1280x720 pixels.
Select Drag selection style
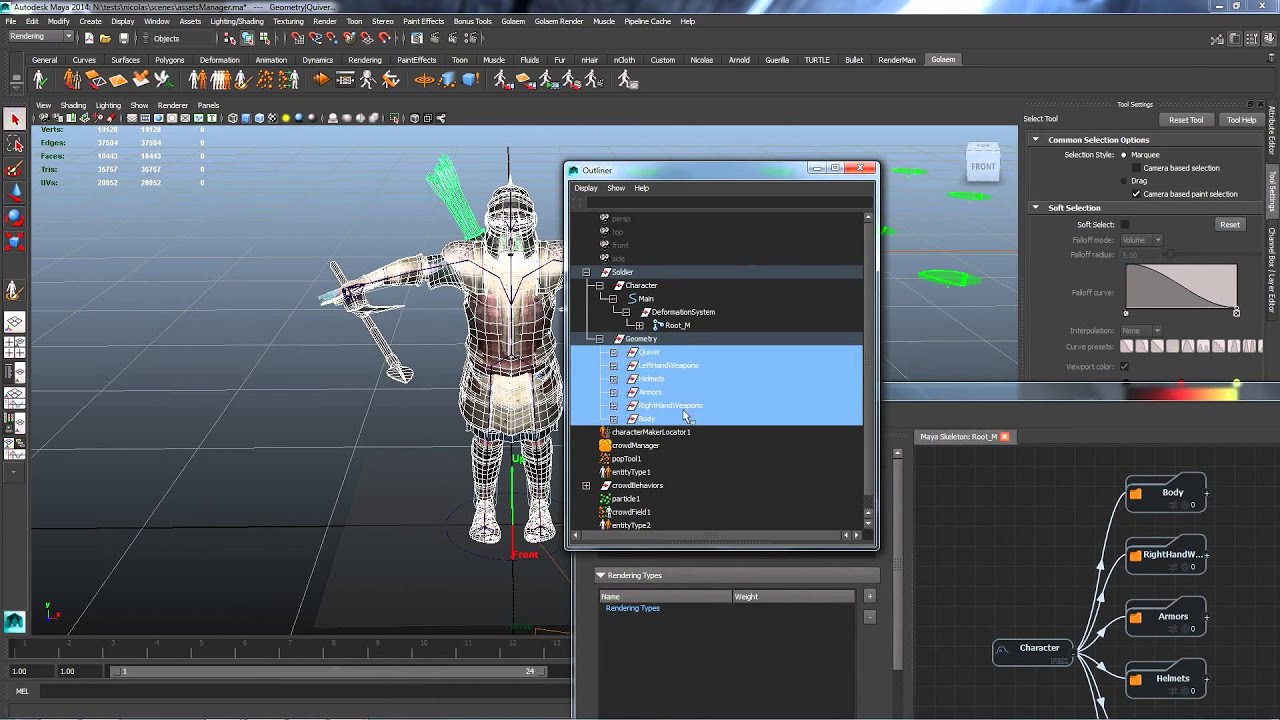tap(1124, 181)
